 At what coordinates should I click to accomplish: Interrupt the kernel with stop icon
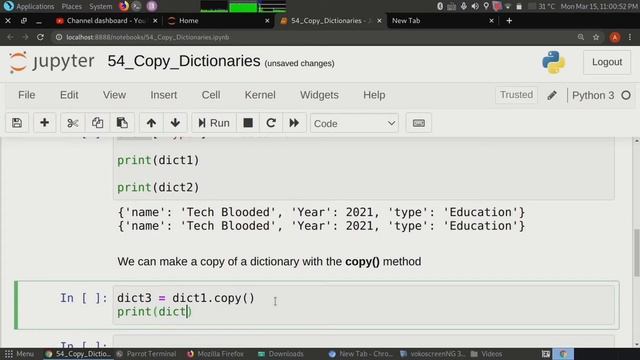tap(248, 123)
